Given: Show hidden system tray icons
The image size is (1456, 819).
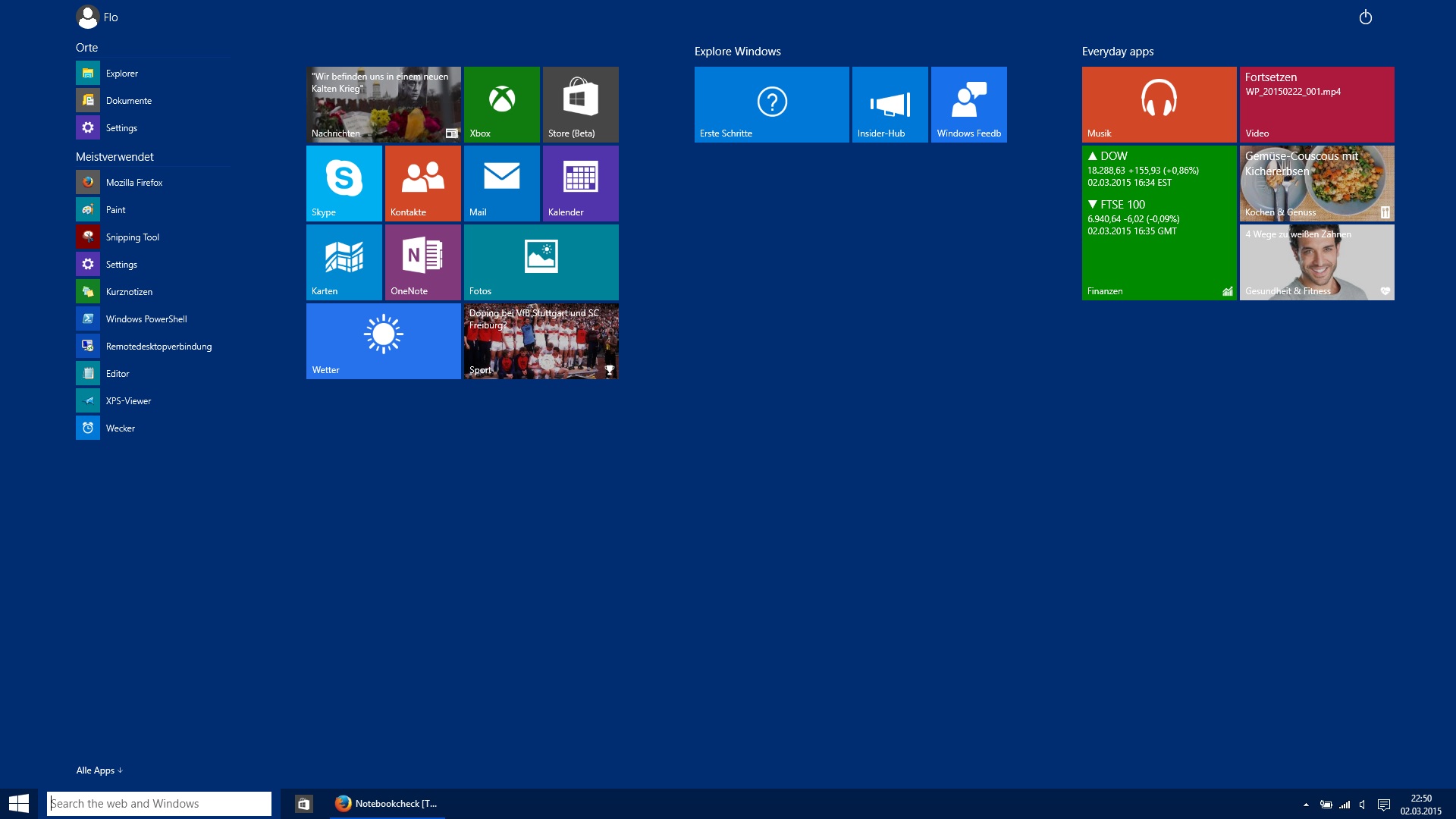Looking at the screenshot, I should [1306, 805].
